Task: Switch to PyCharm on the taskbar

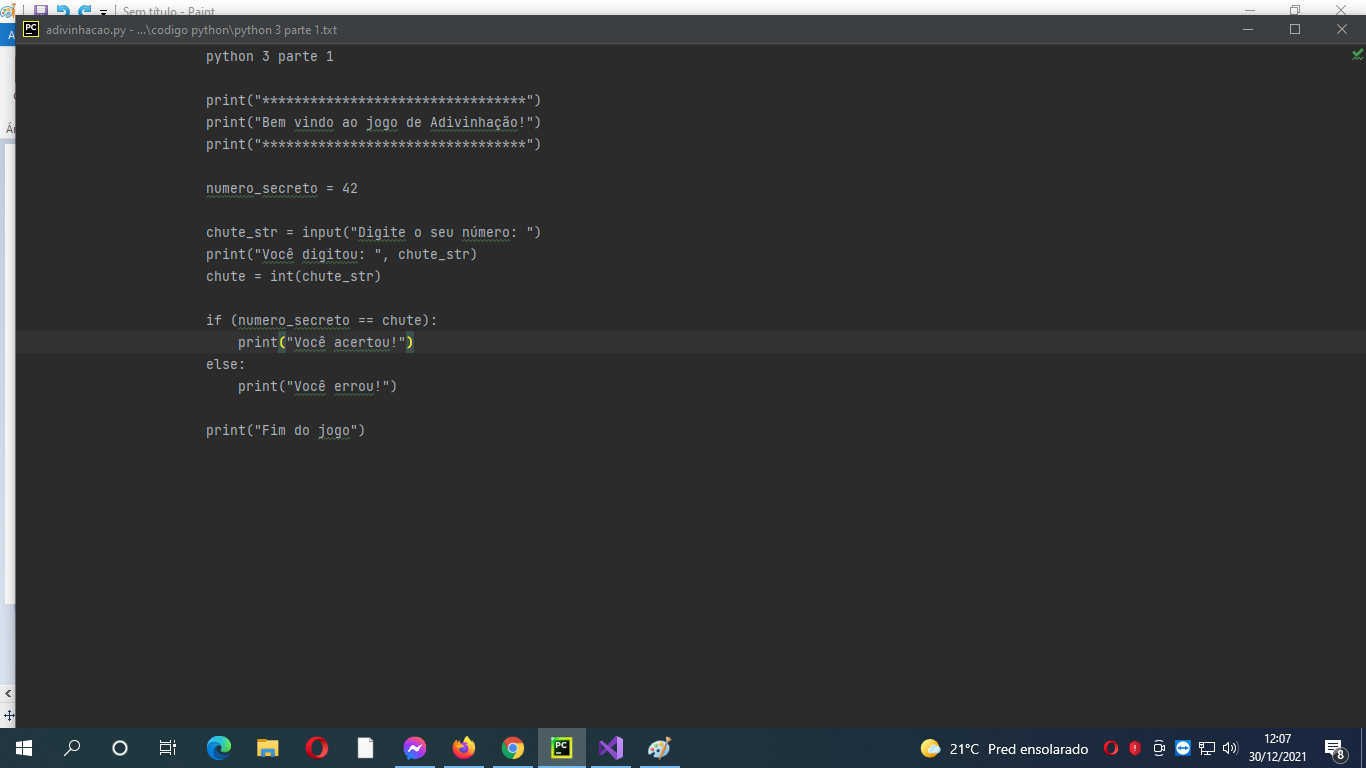Action: [x=561, y=748]
